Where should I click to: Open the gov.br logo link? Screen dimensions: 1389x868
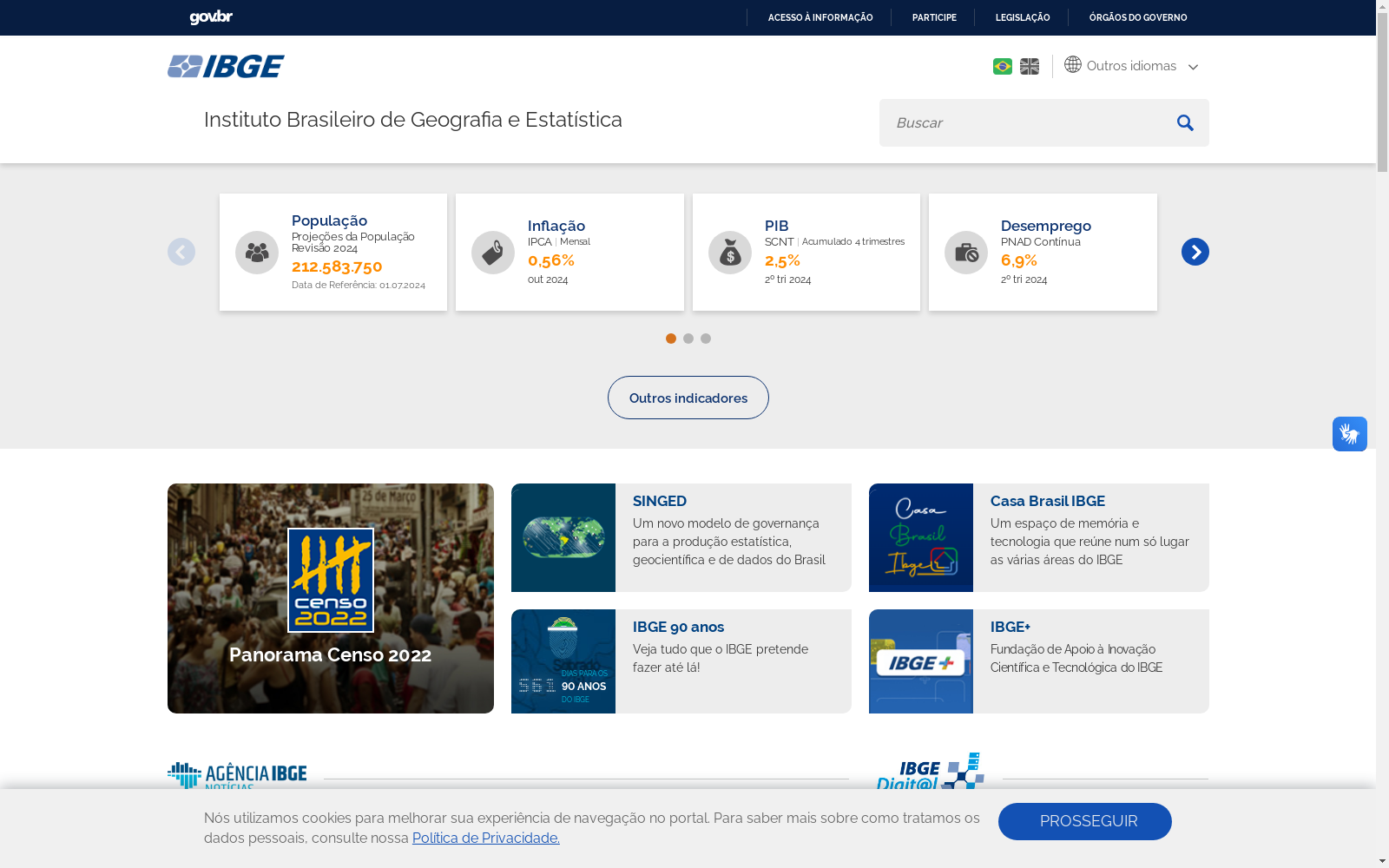(211, 17)
